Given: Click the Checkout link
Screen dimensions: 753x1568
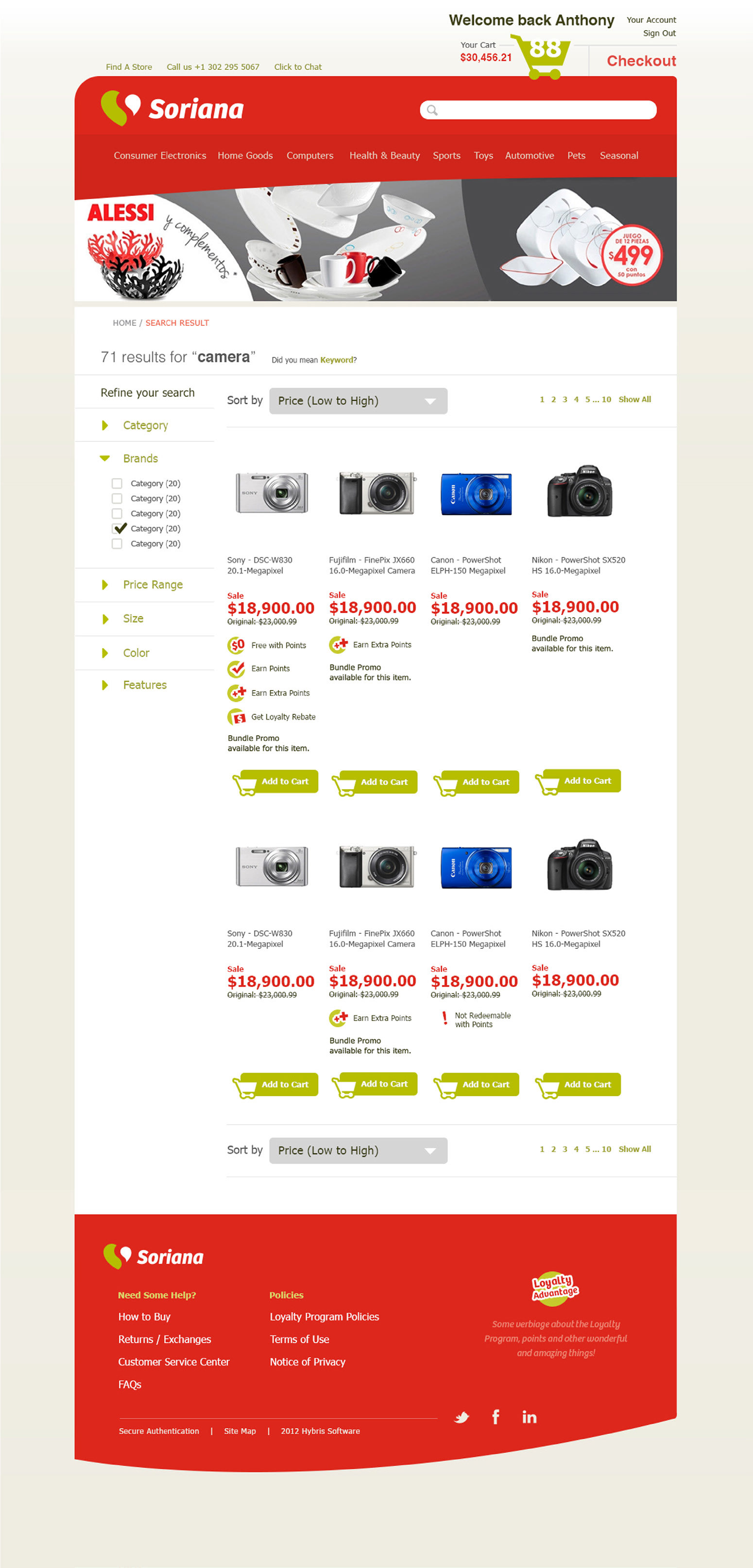Looking at the screenshot, I should pos(641,61).
